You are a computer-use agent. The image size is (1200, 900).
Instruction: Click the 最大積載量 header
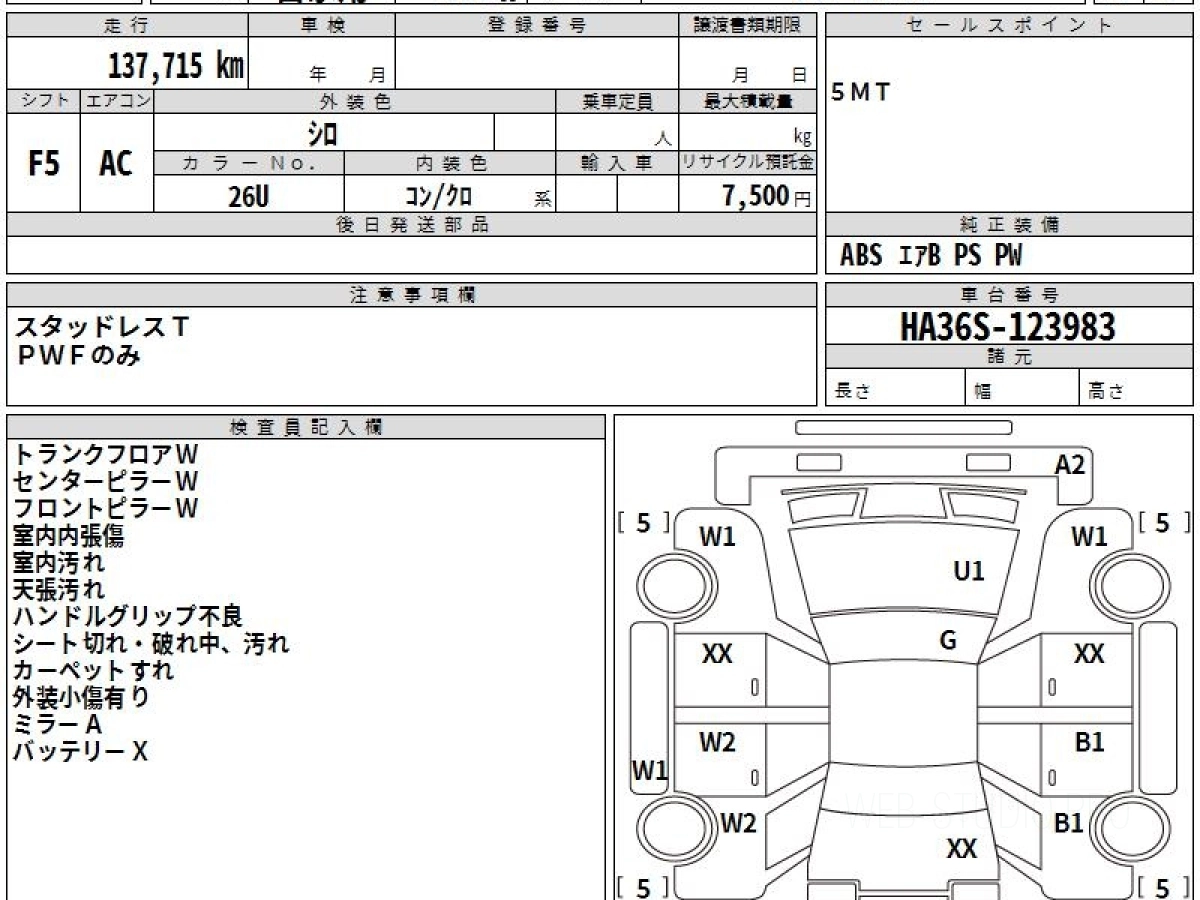[x=748, y=101]
